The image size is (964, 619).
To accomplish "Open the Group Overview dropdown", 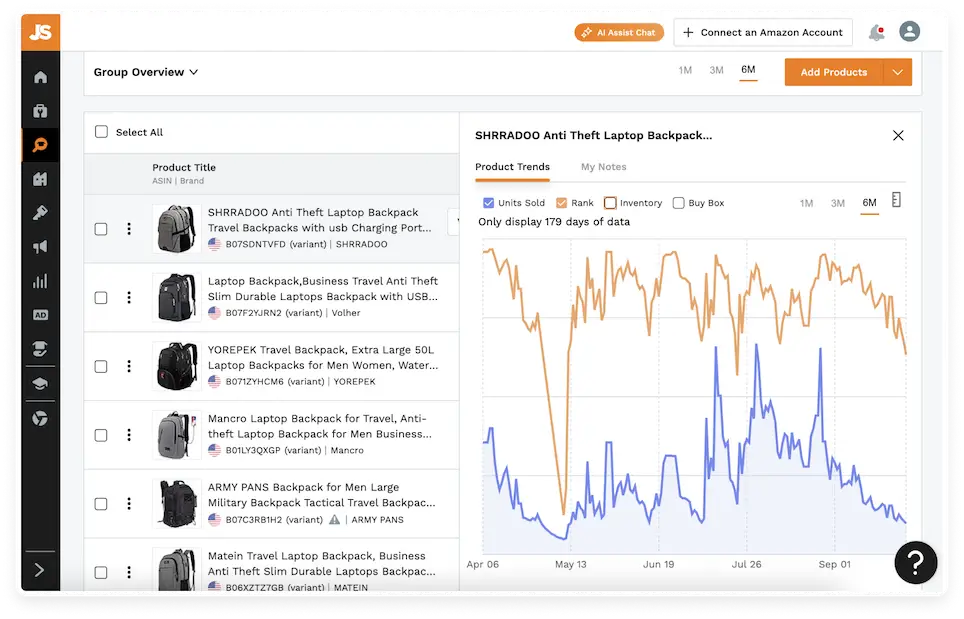I will (146, 72).
